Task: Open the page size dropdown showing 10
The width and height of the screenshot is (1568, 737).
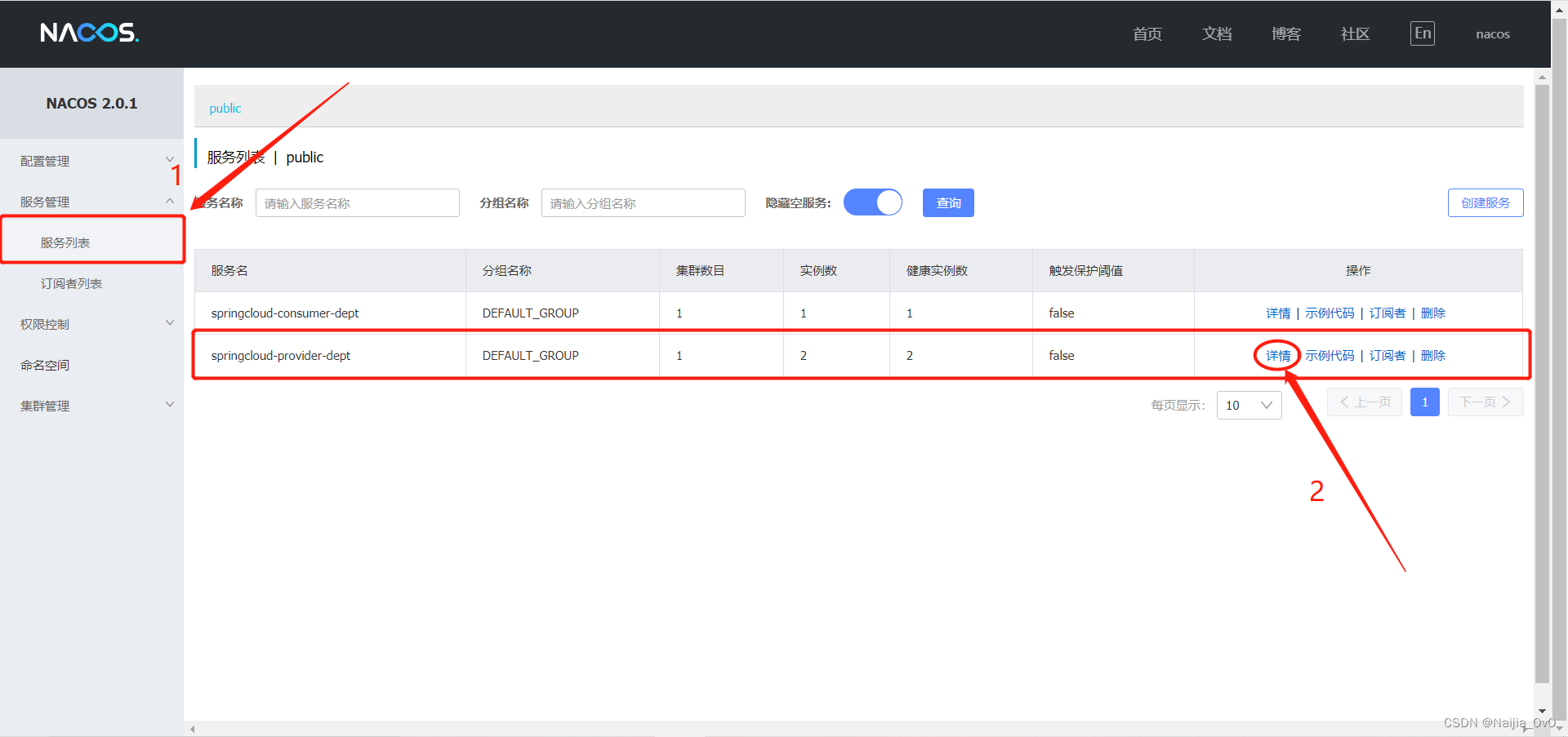Action: 1249,405
